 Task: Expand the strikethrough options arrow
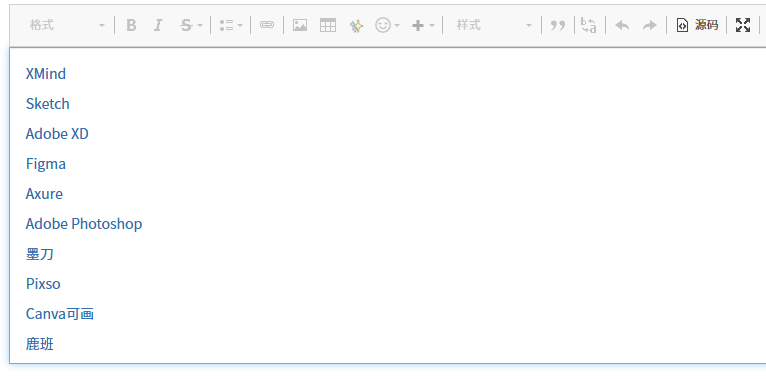pyautogui.click(x=200, y=25)
